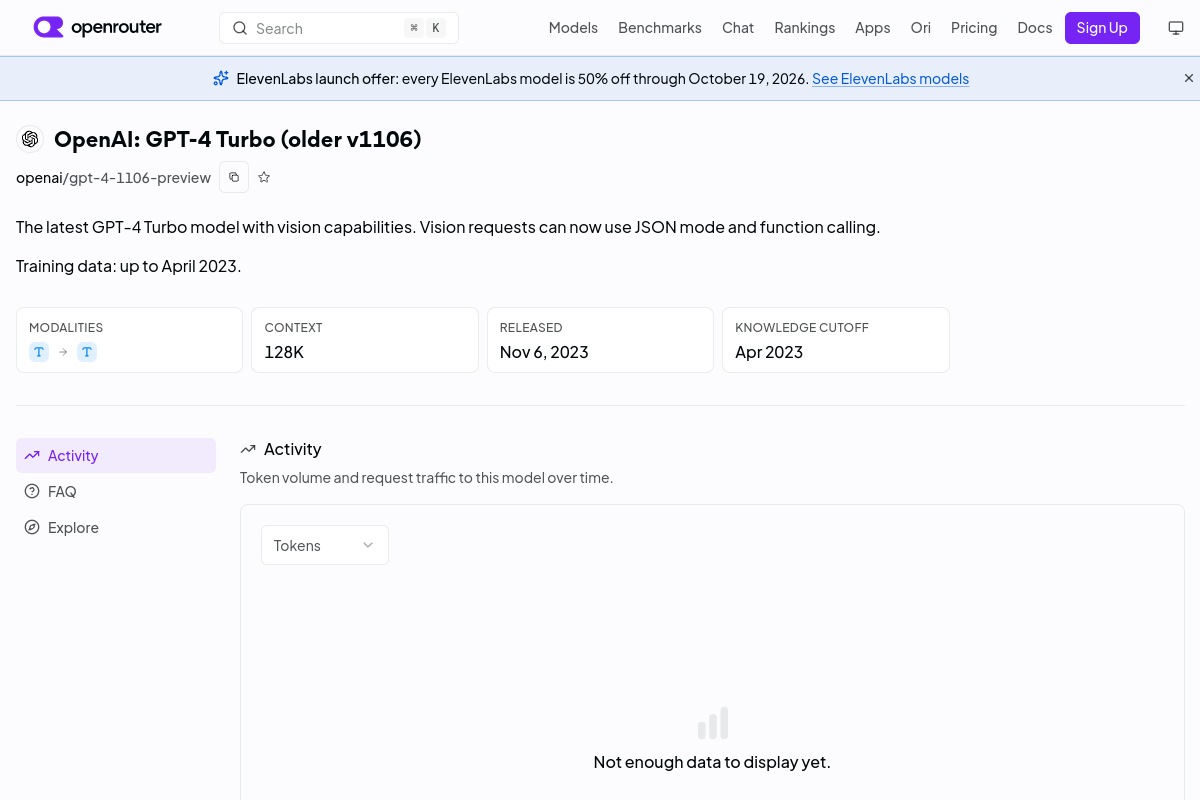Click the OpenAI logo beside model title
This screenshot has width=1200, height=800.
coord(30,139)
